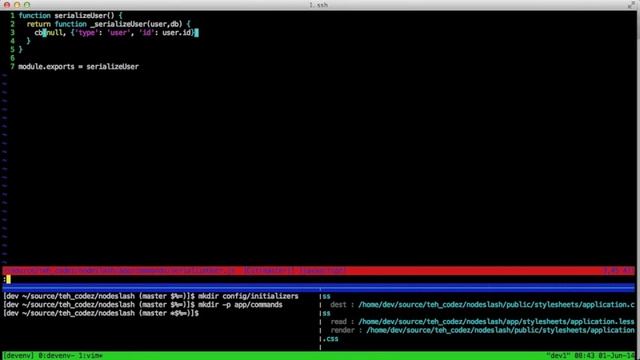Click the highlighted closing bracket ending line 3
The width and height of the screenshot is (640, 360).
click(x=196, y=33)
